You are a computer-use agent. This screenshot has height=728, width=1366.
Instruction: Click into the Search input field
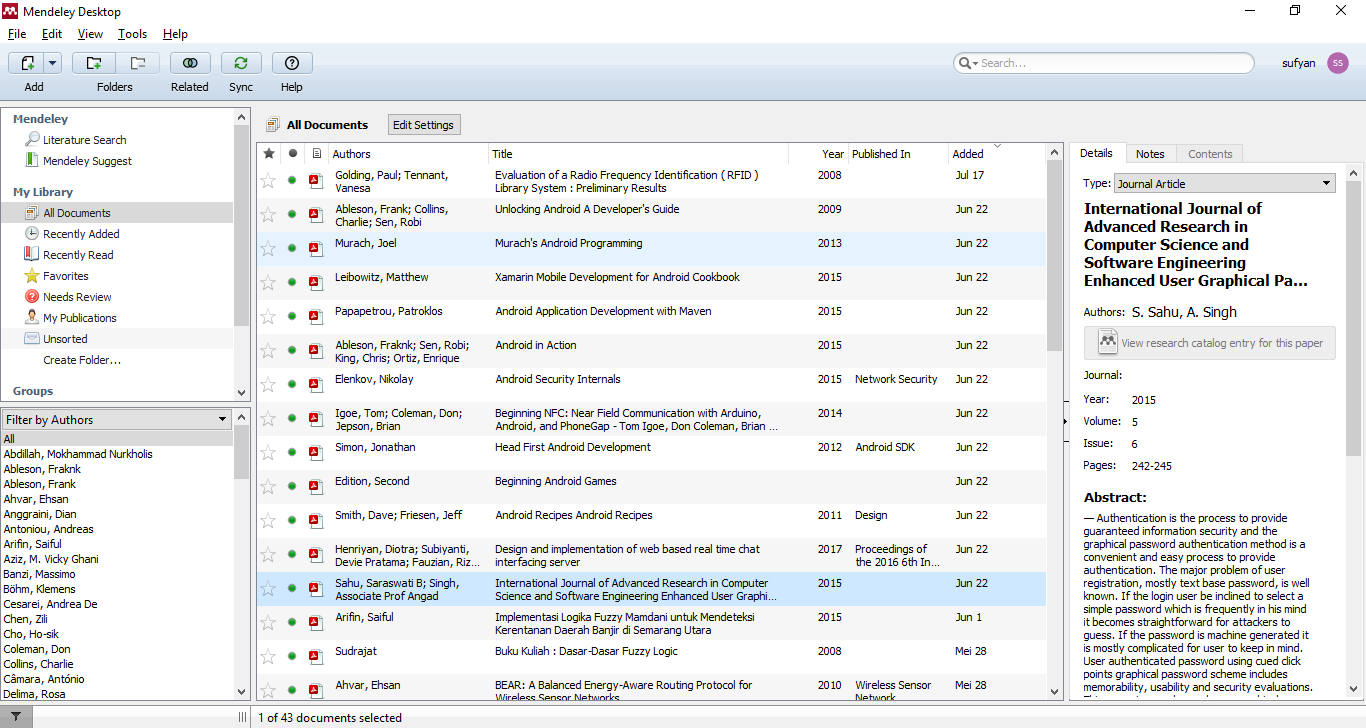point(1110,63)
